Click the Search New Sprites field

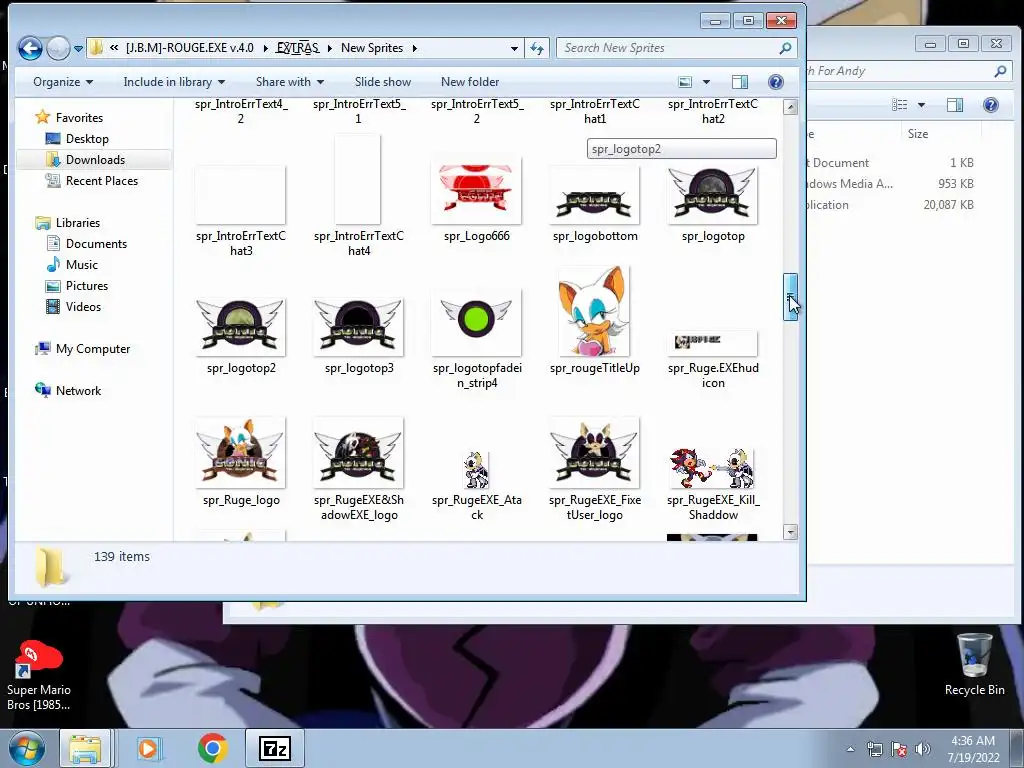tap(676, 48)
